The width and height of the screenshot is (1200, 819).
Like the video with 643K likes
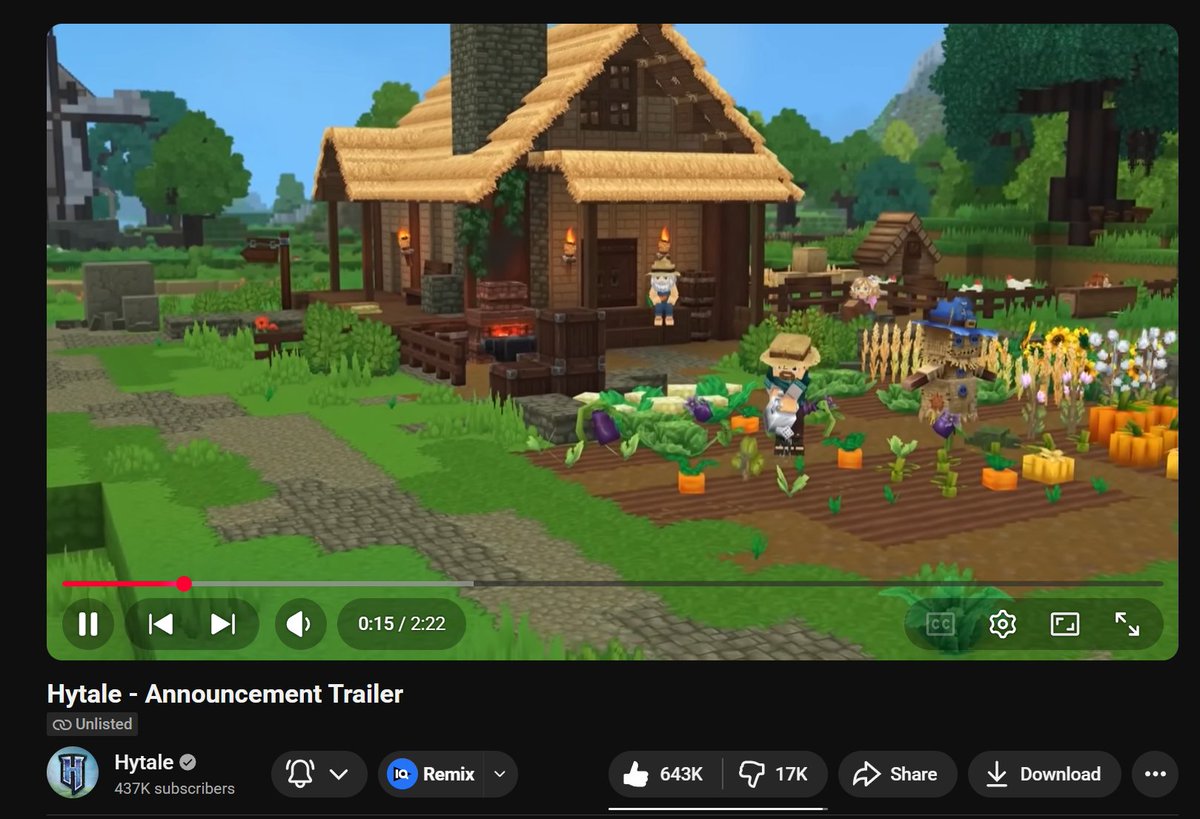(x=665, y=774)
